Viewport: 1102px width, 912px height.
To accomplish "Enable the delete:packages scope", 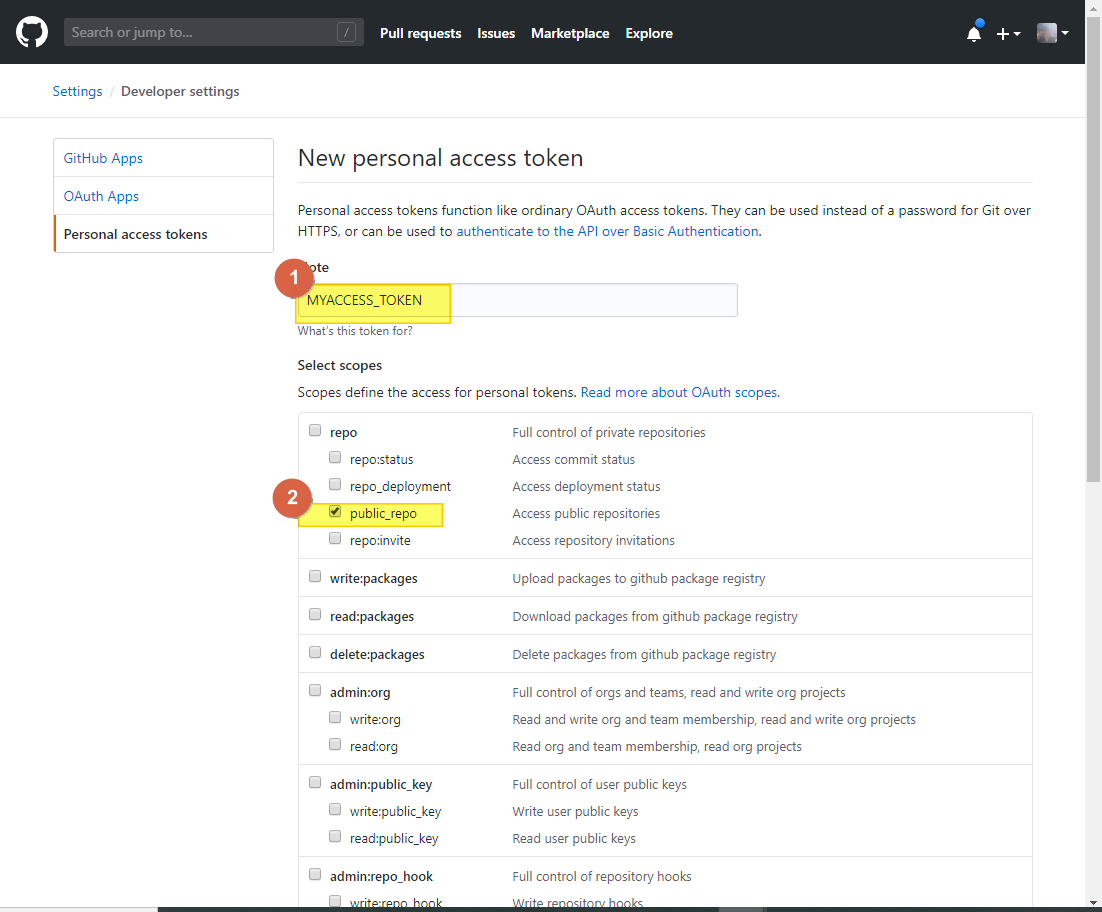I will tap(315, 652).
